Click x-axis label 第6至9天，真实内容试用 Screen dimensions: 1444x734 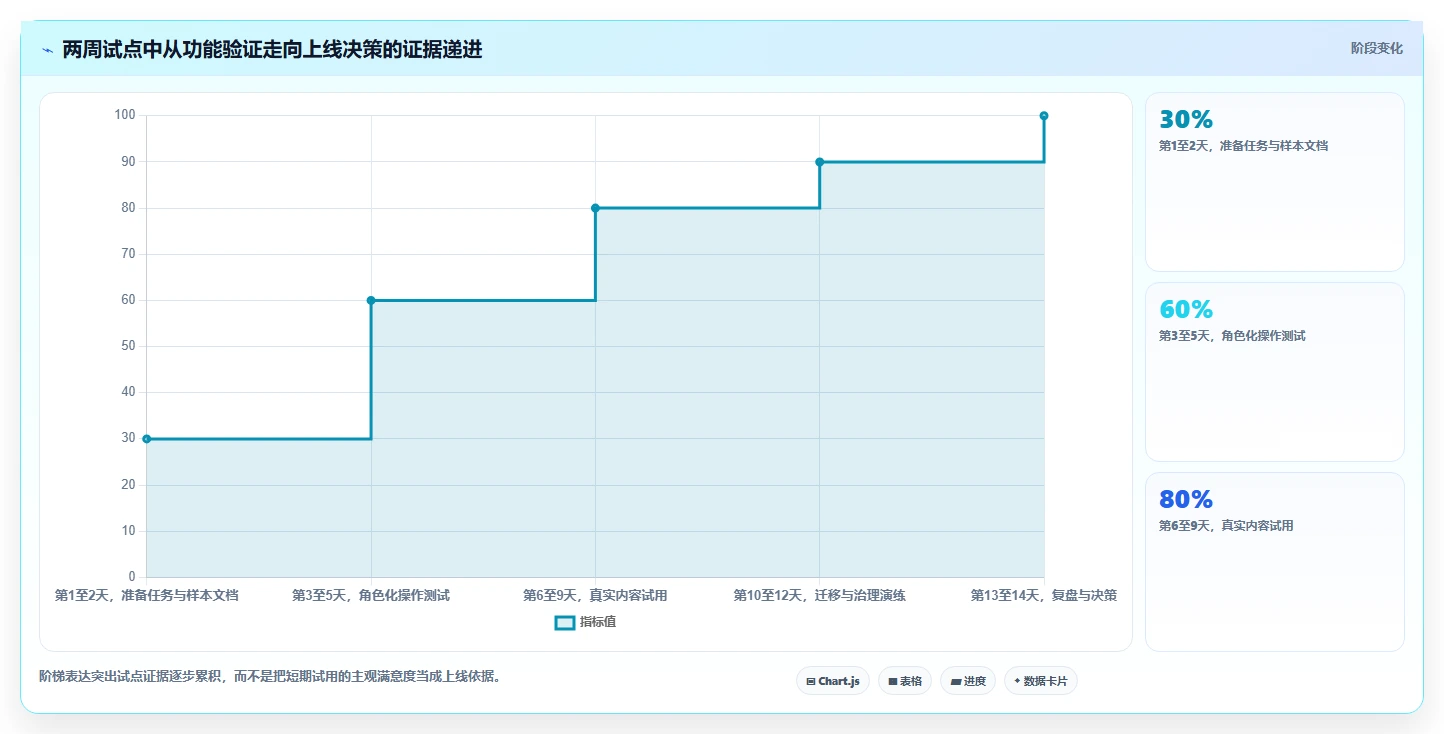point(595,595)
